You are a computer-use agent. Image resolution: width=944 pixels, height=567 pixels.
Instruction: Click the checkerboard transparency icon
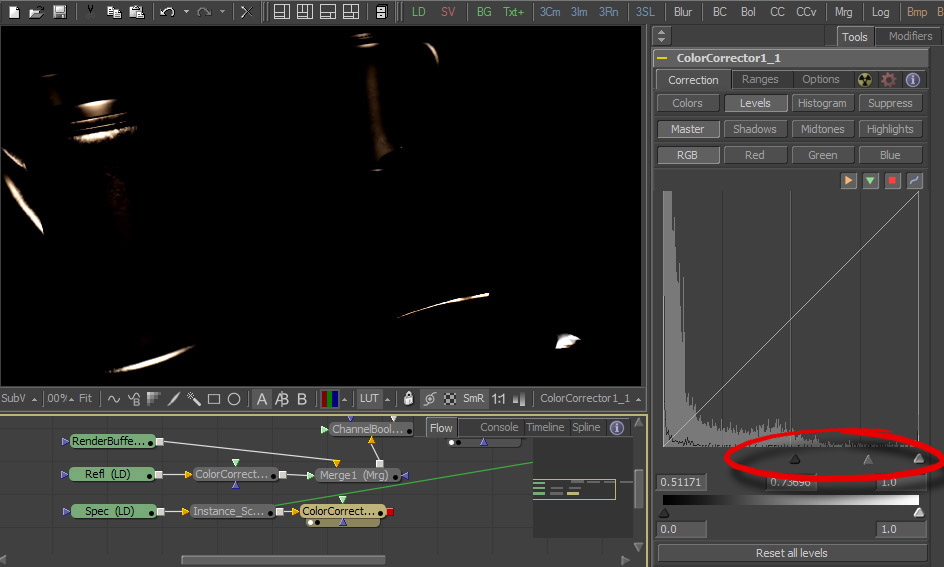coord(450,398)
